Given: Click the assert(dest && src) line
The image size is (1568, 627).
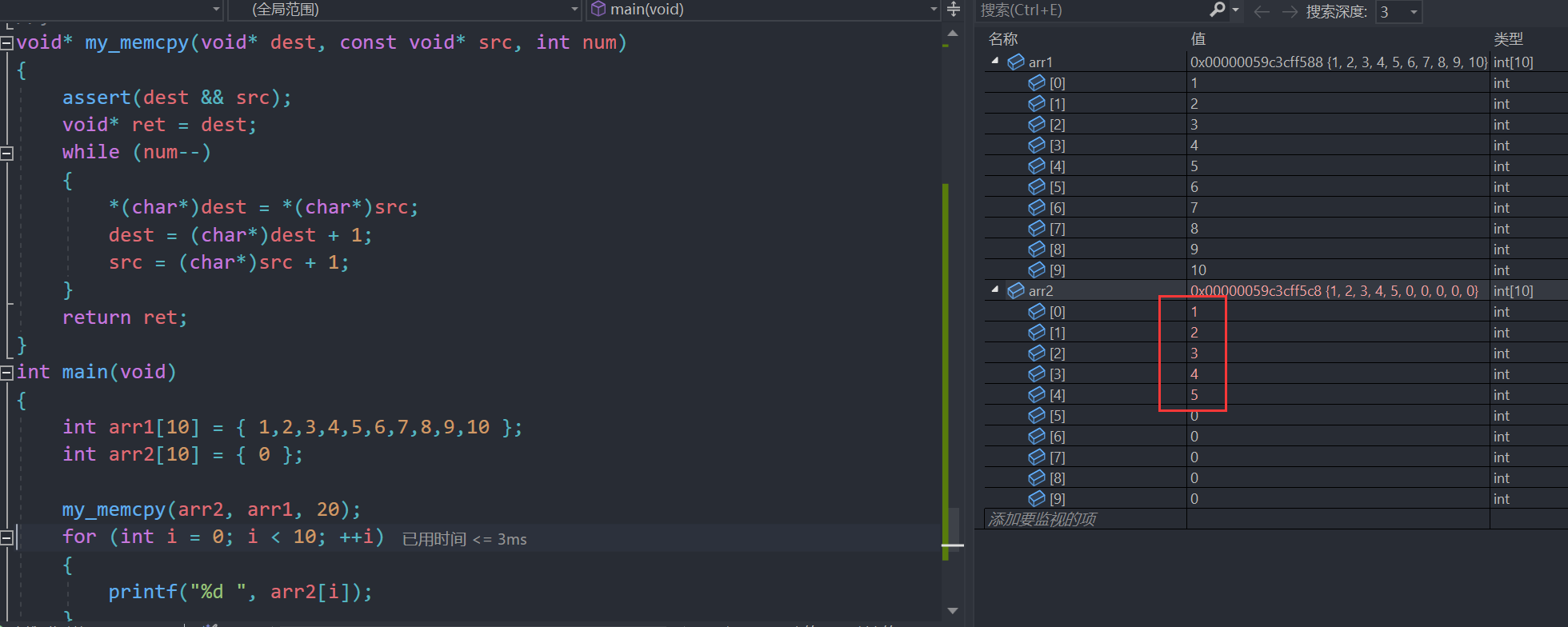Looking at the screenshot, I should coord(177,98).
